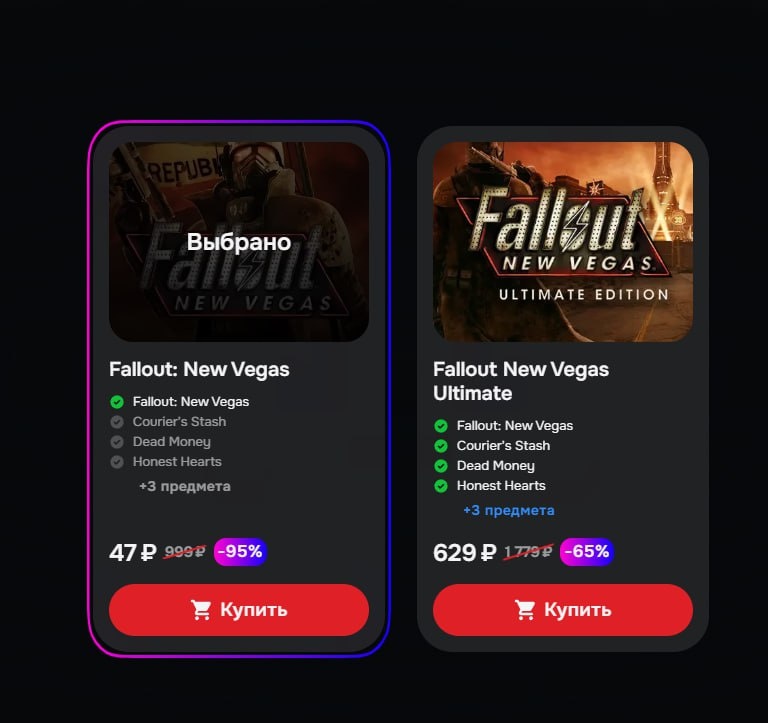Click gray check next to Dead Money in standard card
Viewport: 768px width, 723px height.
coord(117,442)
